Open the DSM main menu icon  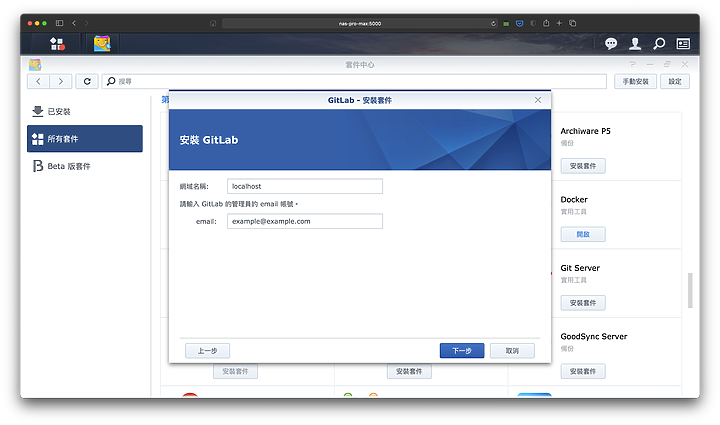point(57,44)
